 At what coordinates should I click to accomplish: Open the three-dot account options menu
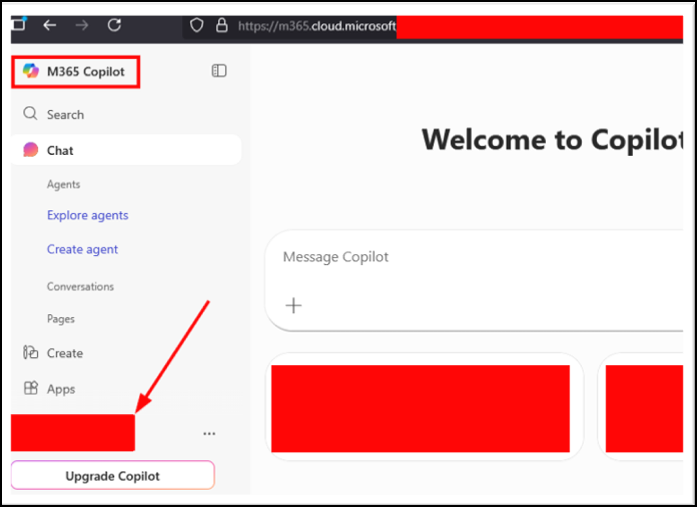coord(209,434)
